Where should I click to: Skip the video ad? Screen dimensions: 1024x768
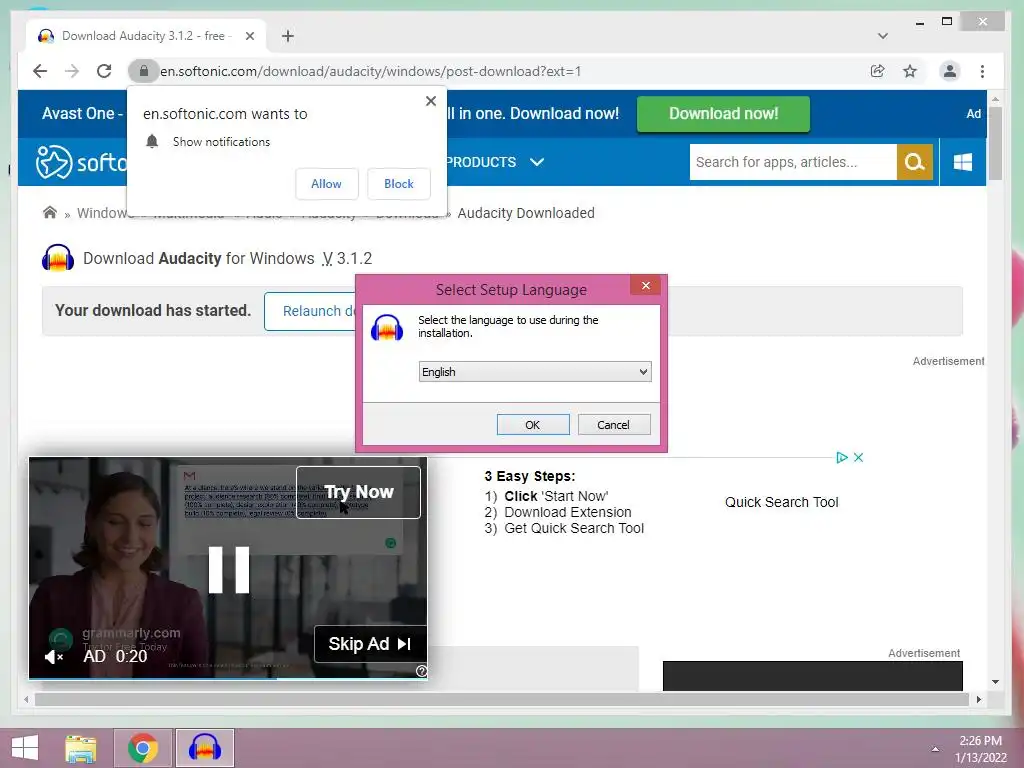pos(370,644)
